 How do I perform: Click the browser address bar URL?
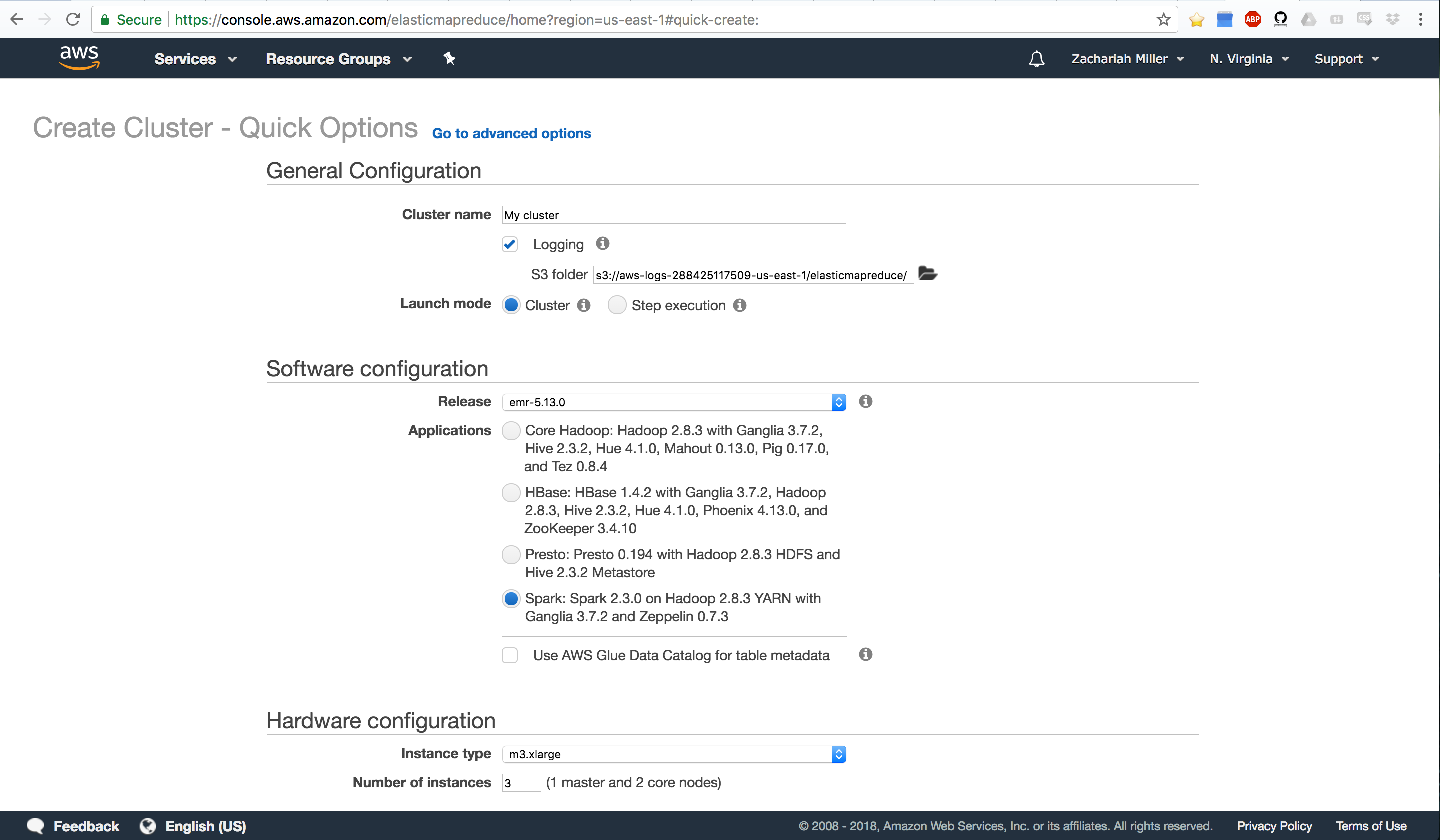click(x=467, y=20)
